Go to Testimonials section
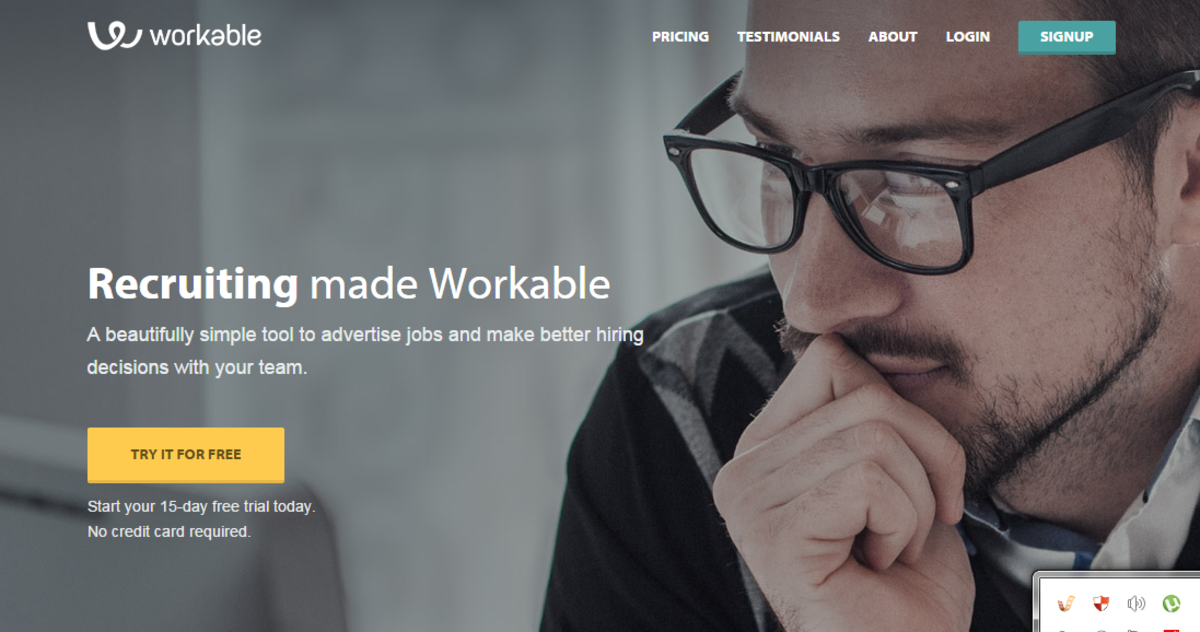The height and width of the screenshot is (632, 1200). tap(788, 36)
